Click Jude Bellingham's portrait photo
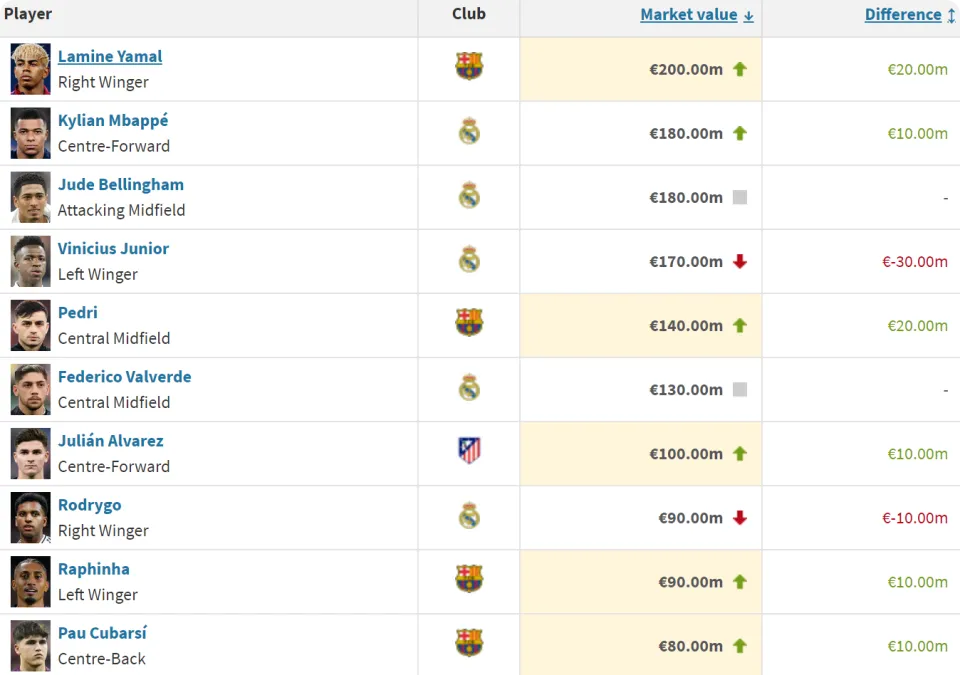 click(x=31, y=197)
